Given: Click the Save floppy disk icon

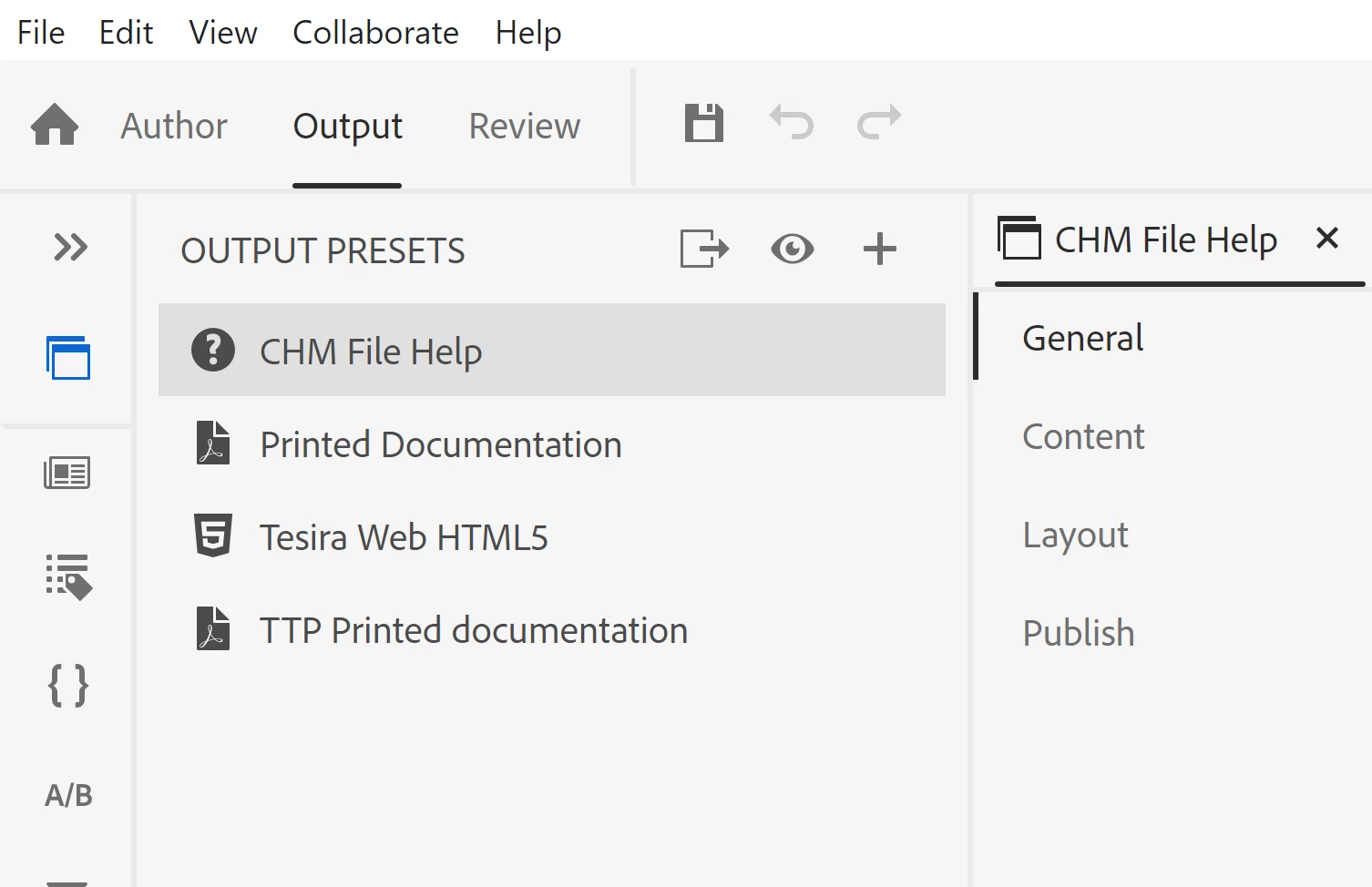Looking at the screenshot, I should 703,123.
